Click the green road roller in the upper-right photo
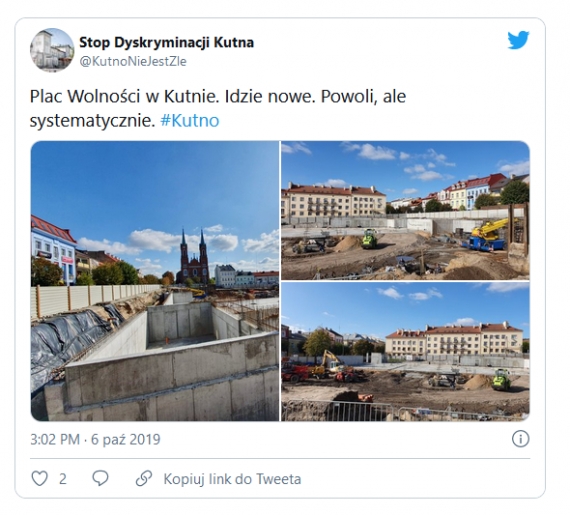Screen dimensions: 570x515 pos(370,239)
